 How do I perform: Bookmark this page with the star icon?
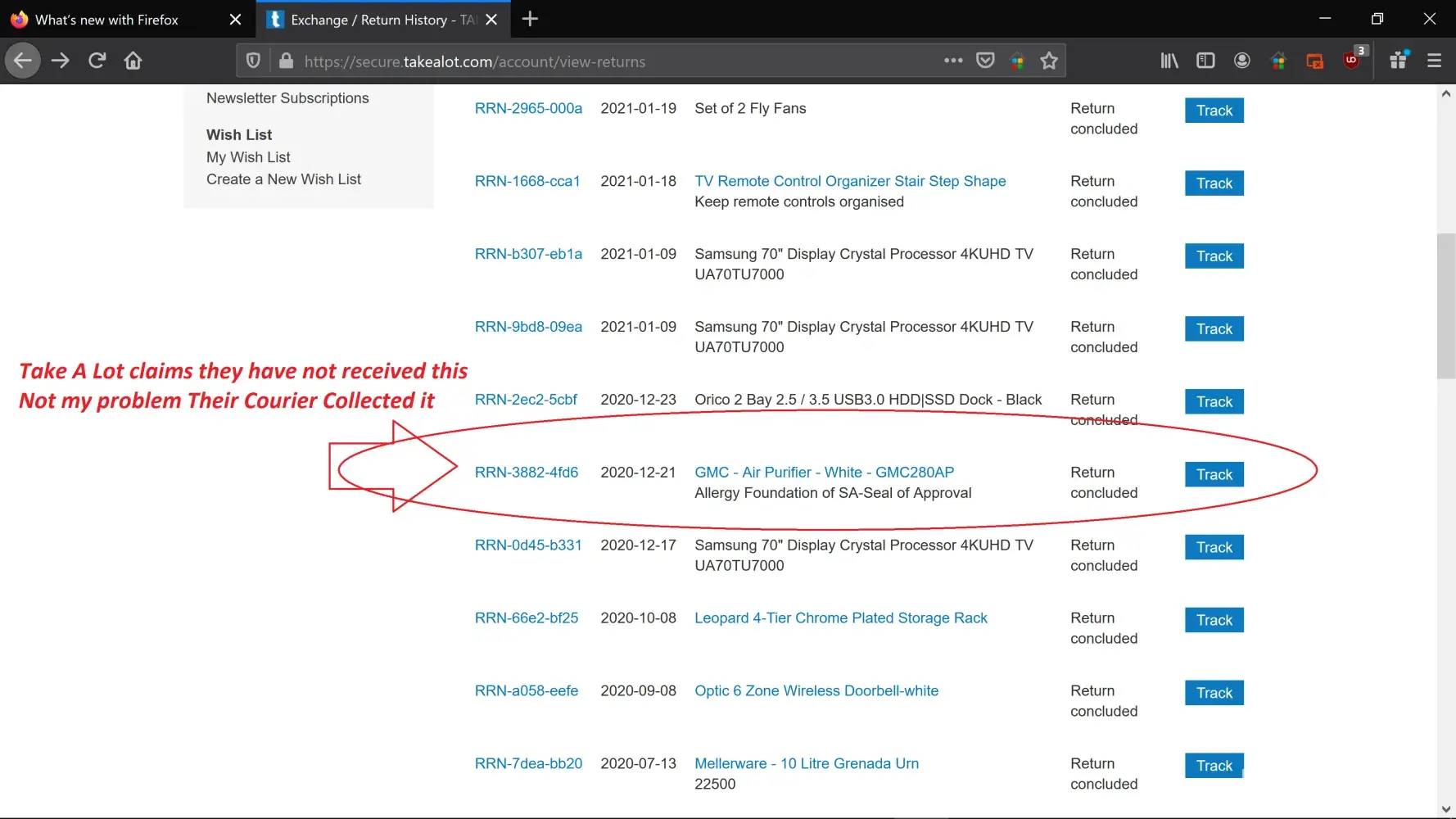(1049, 61)
